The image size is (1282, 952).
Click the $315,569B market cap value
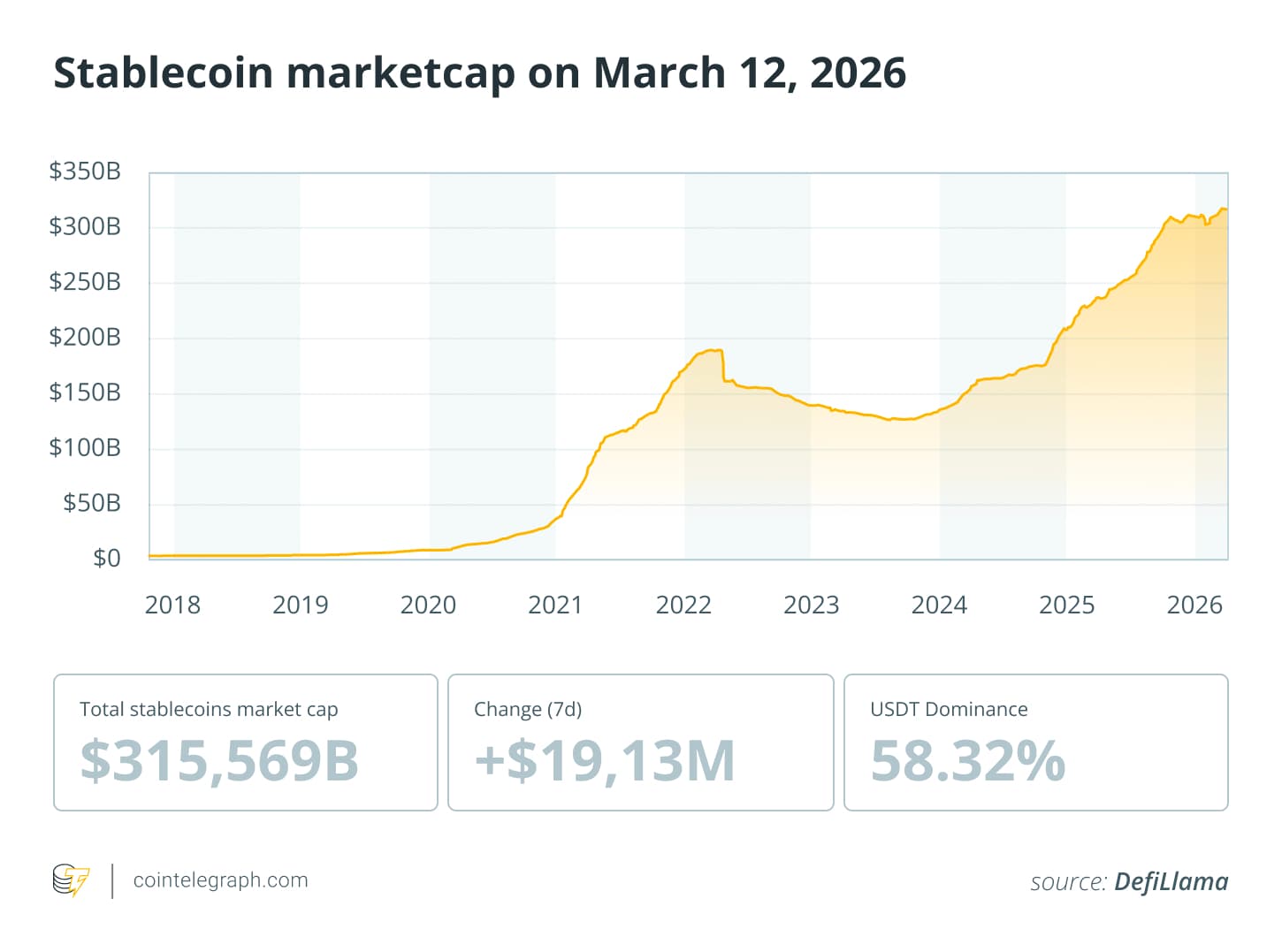coord(219,761)
